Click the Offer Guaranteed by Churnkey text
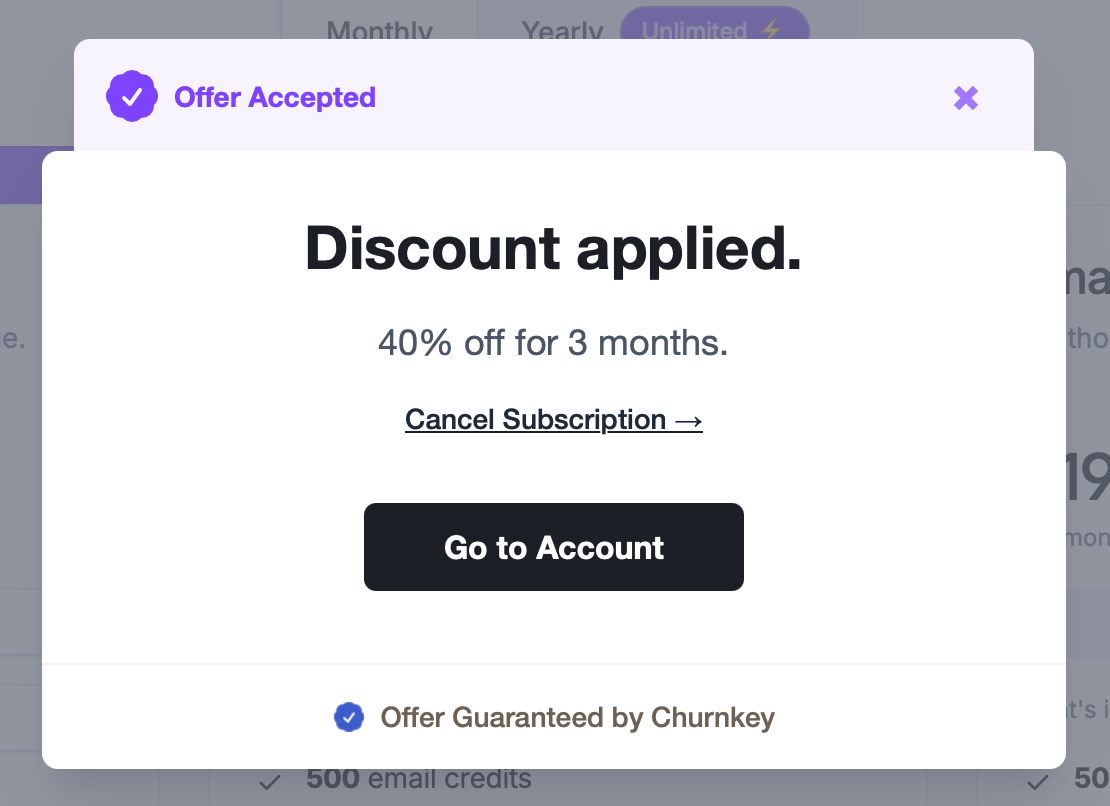 577,717
